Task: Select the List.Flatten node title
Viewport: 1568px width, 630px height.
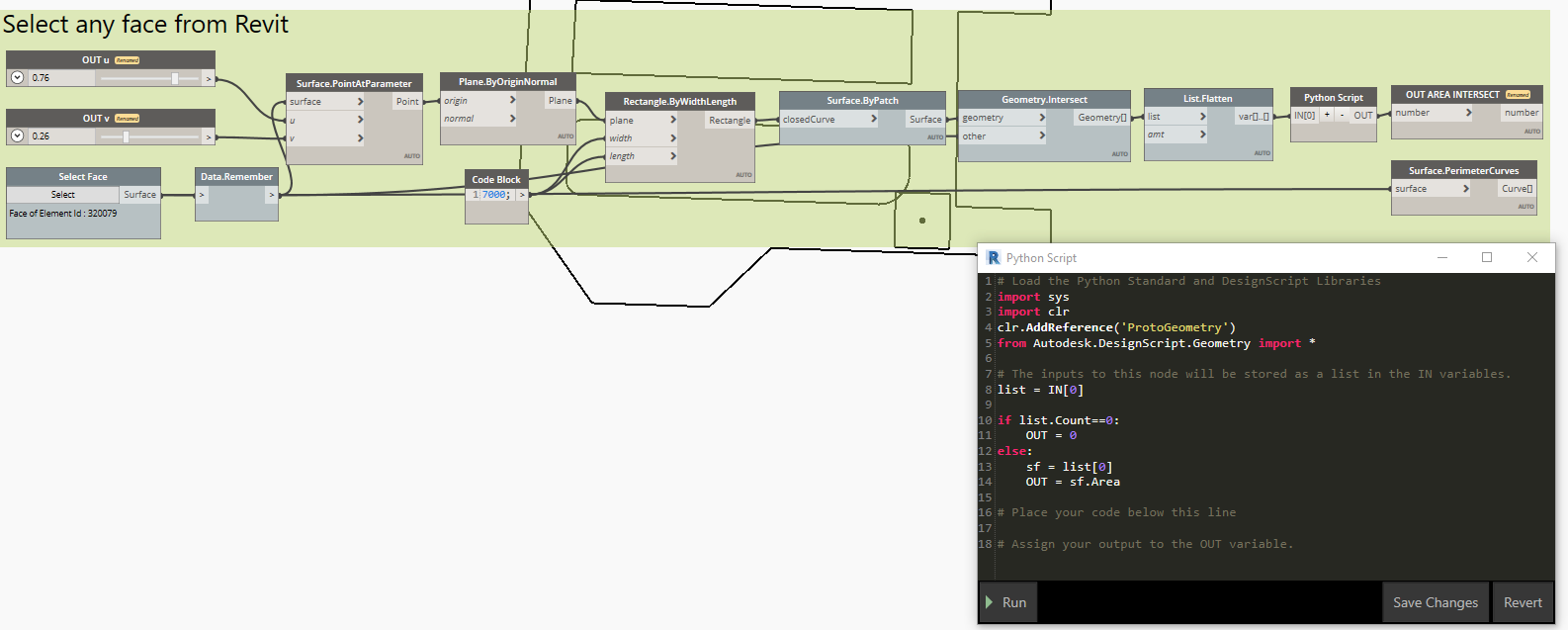Action: pyautogui.click(x=1208, y=98)
